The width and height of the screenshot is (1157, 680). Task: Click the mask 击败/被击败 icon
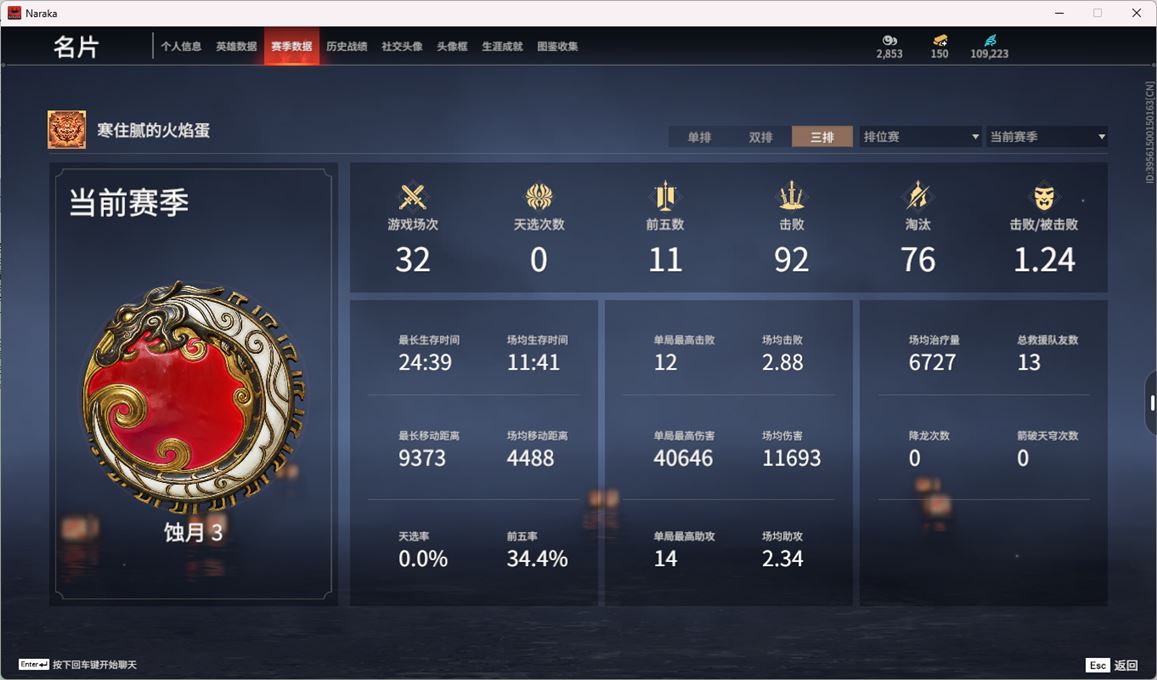(x=1043, y=197)
